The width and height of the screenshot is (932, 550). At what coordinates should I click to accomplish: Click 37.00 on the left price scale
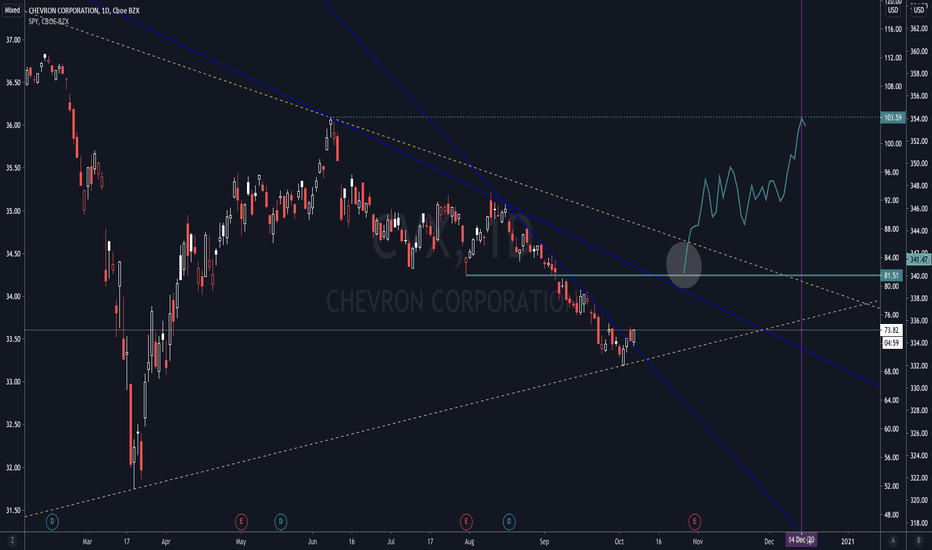coord(13,40)
